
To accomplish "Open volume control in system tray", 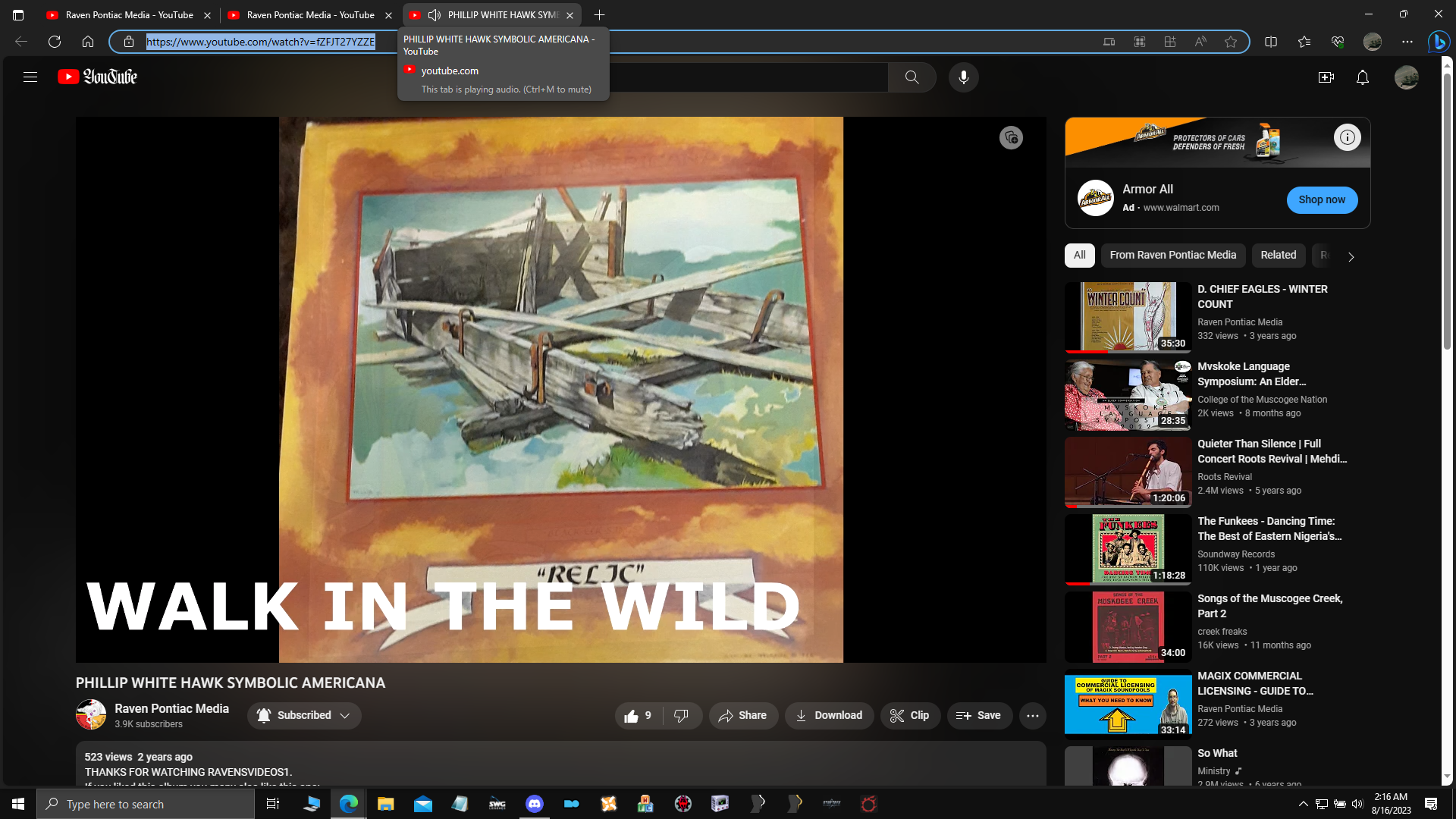I will (x=1357, y=804).
